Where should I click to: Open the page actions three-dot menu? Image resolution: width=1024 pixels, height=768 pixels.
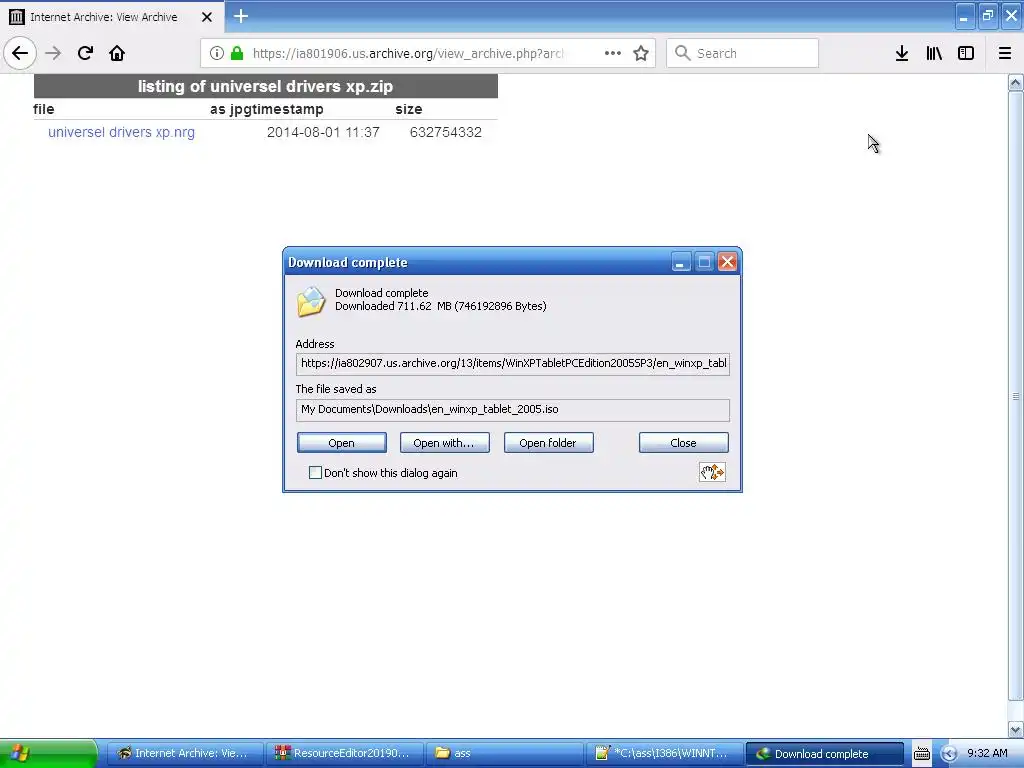click(x=613, y=53)
